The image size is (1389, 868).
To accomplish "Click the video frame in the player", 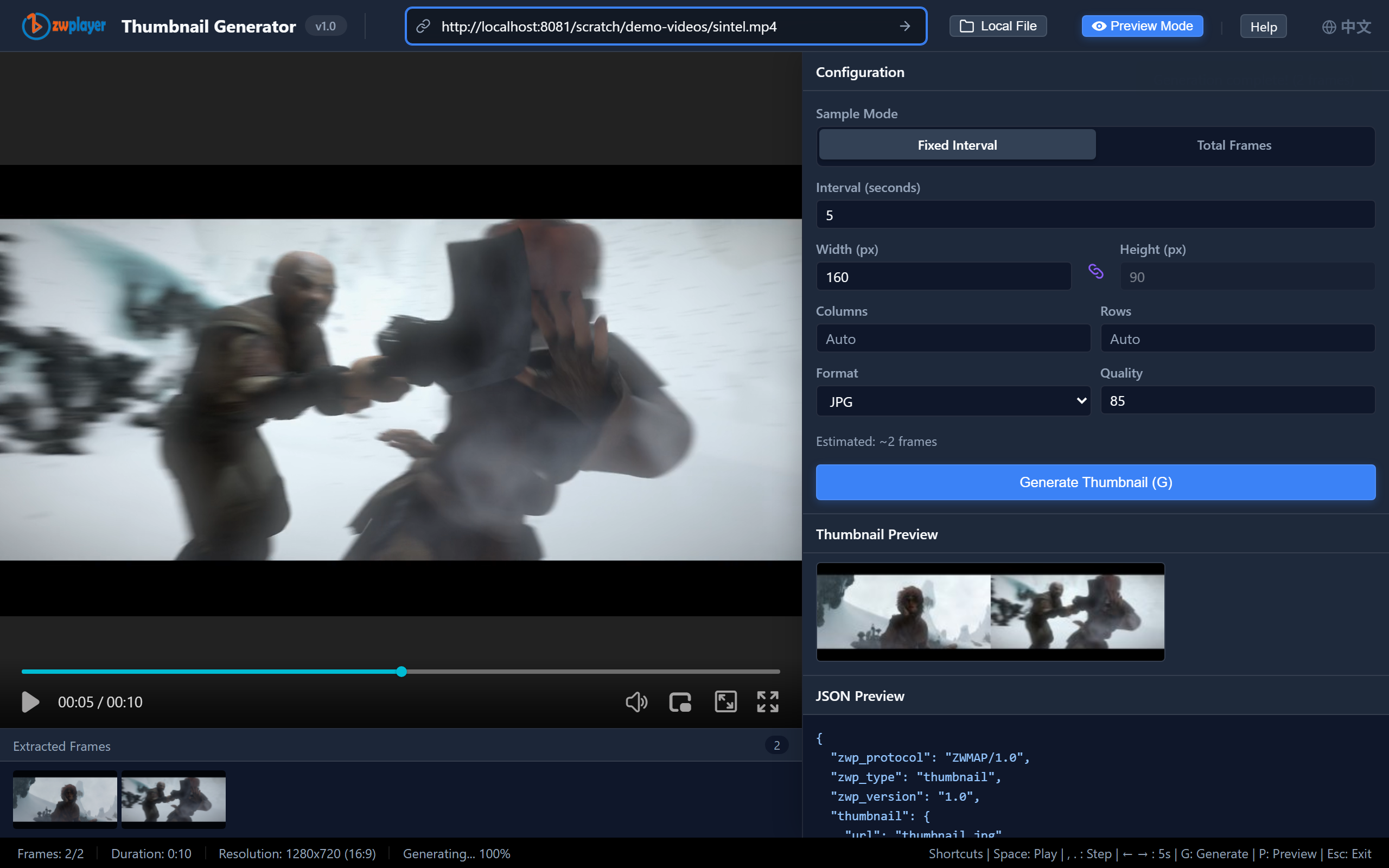I will (400, 390).
